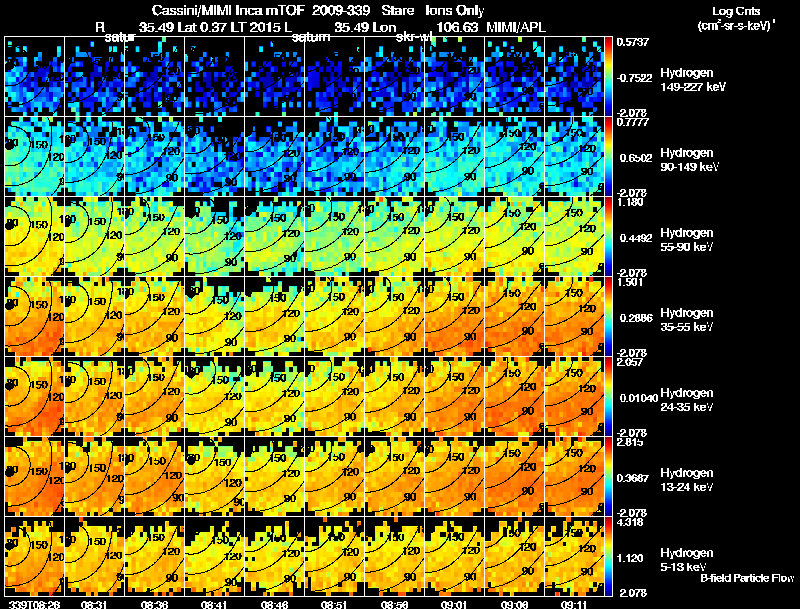The height and width of the screenshot is (609, 800).
Task: Click the Hydrogen 13-24 keV panel at 08:31
Action: coord(94,476)
